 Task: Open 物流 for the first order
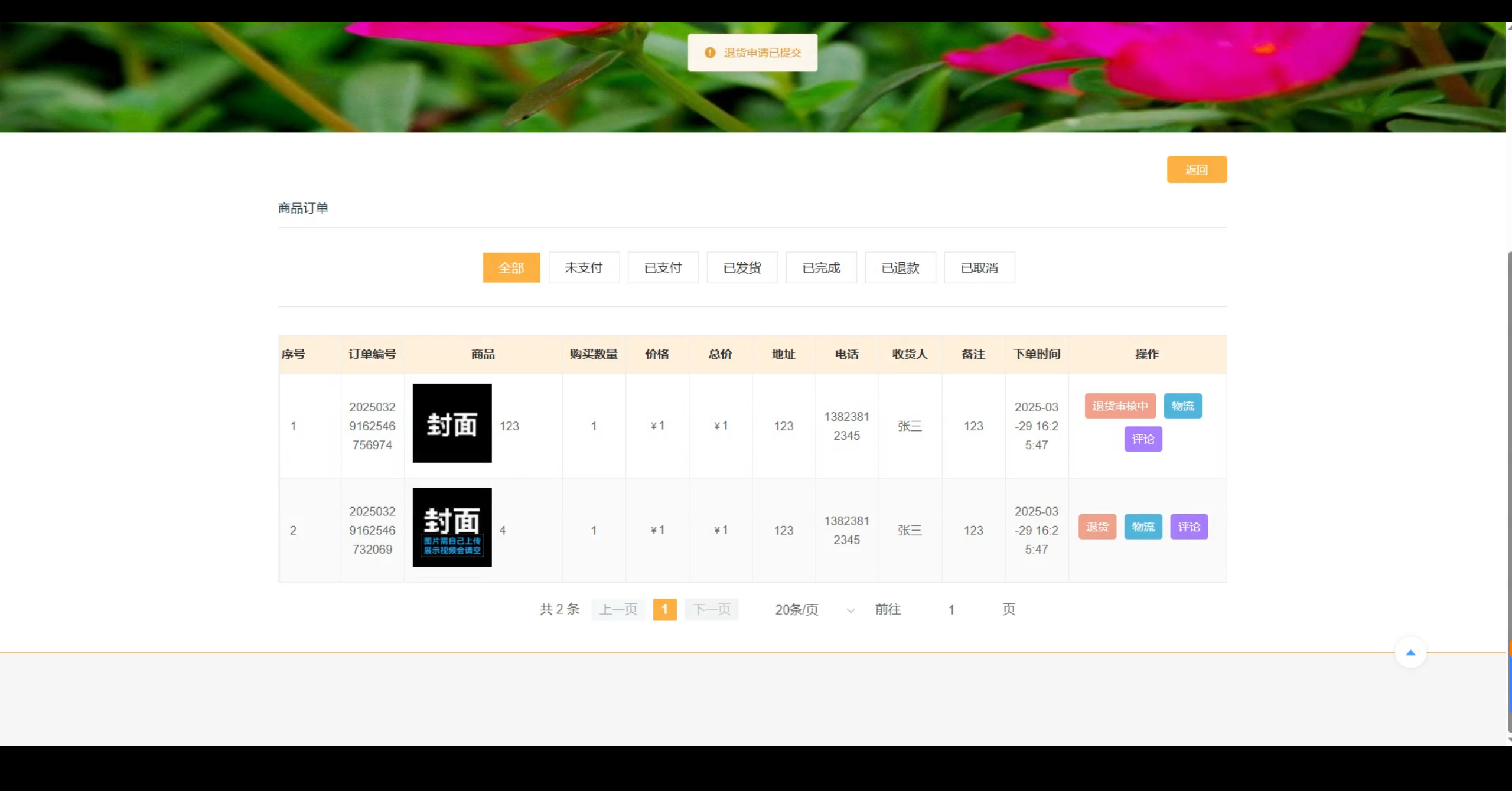(x=1182, y=406)
